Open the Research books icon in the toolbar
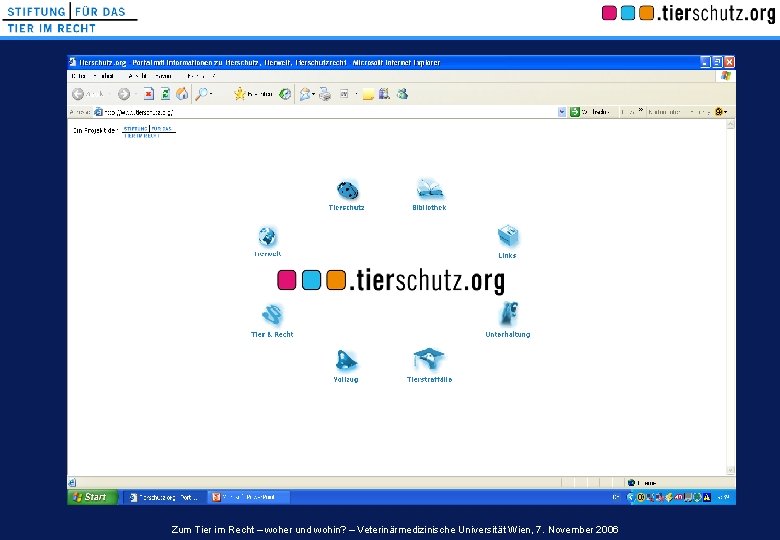Screen dimensions: 780x540 384,93
